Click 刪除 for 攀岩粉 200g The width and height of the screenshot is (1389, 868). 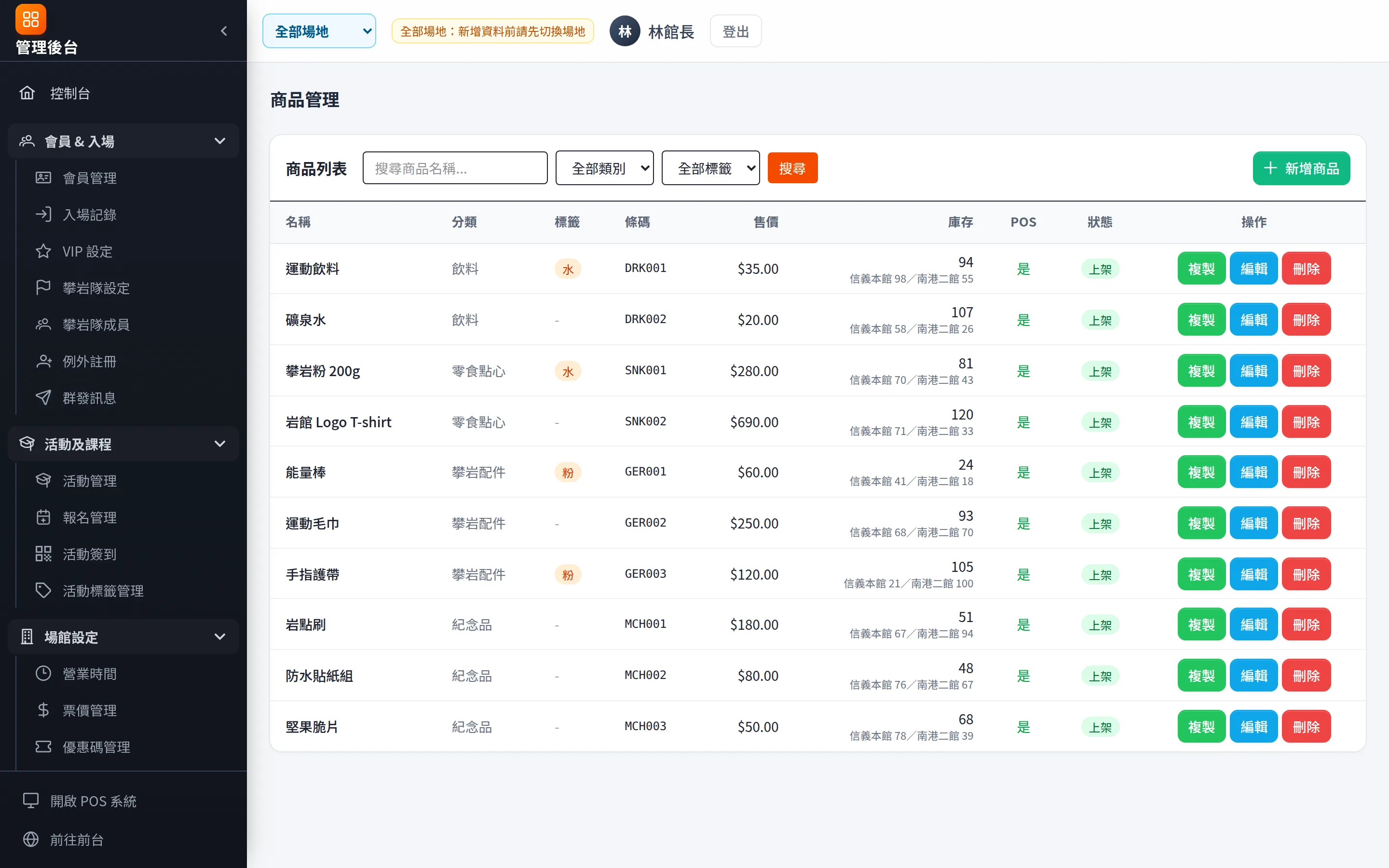point(1306,371)
